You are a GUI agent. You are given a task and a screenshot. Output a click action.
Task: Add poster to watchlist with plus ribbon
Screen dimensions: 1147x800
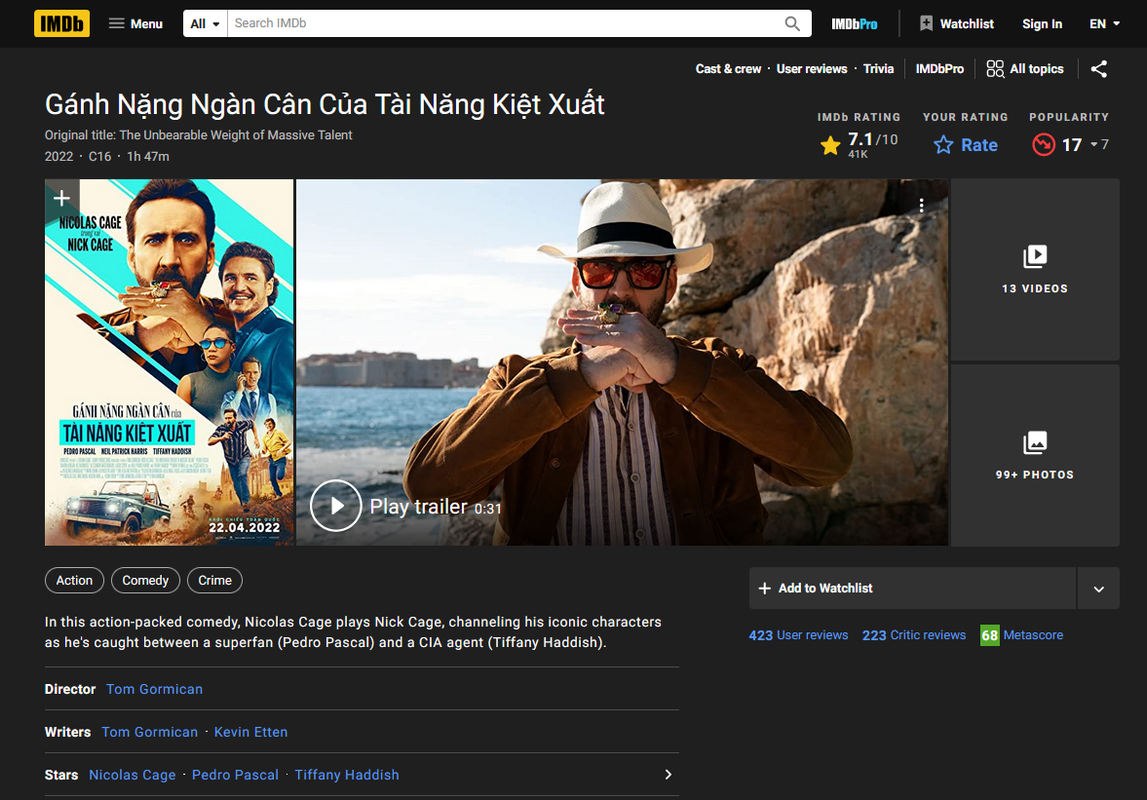62,198
